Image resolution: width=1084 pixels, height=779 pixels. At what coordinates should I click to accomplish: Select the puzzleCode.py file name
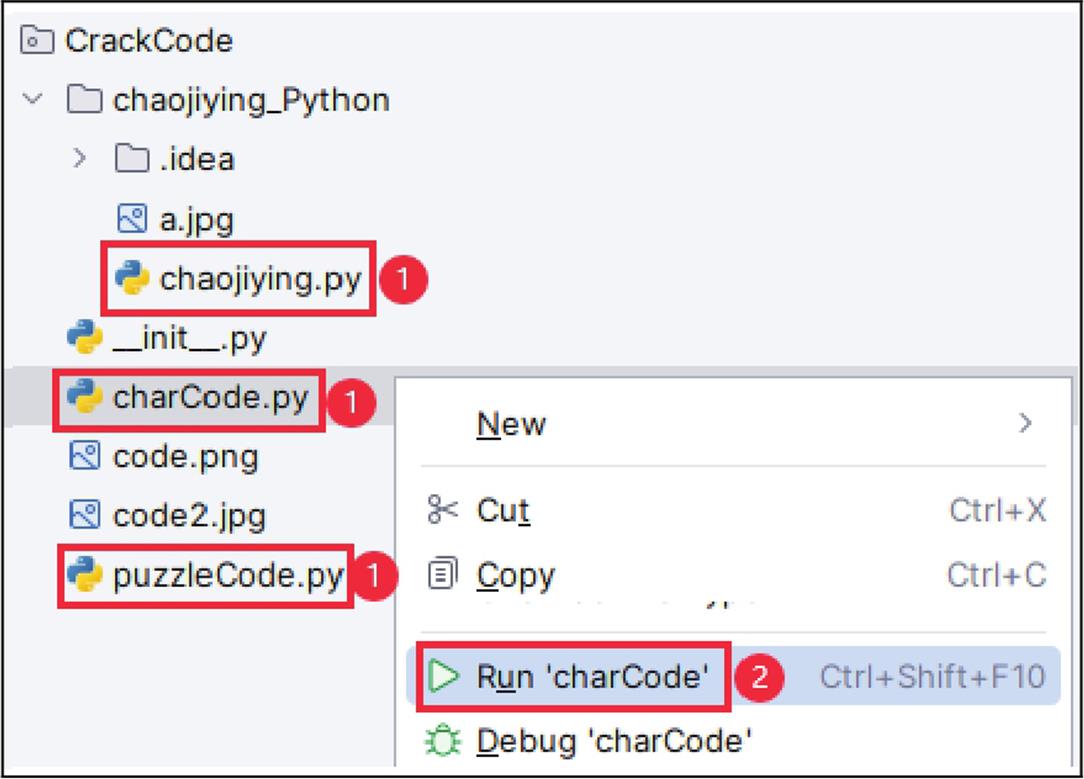point(228,575)
